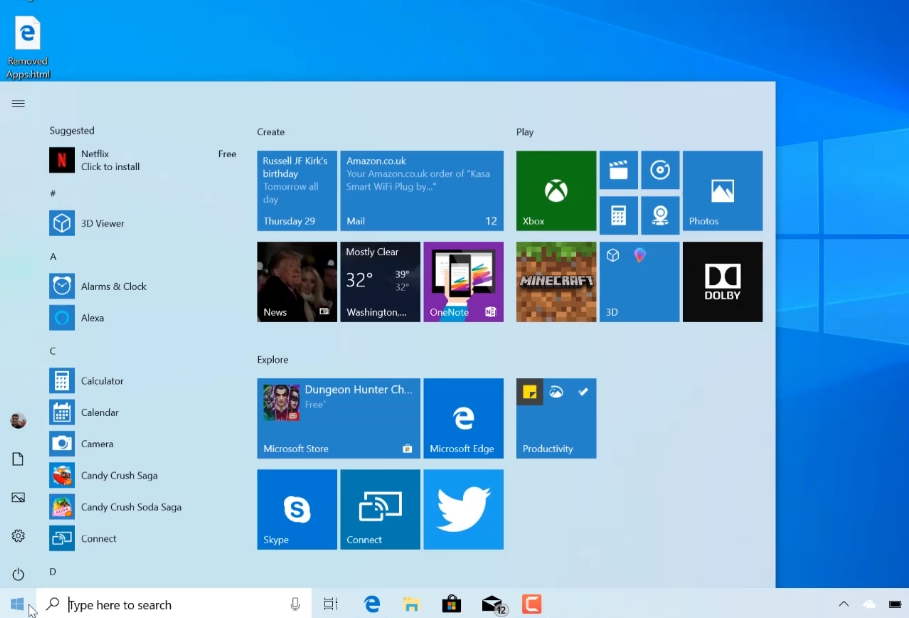Click the 'Type here to search' box

pos(174,605)
